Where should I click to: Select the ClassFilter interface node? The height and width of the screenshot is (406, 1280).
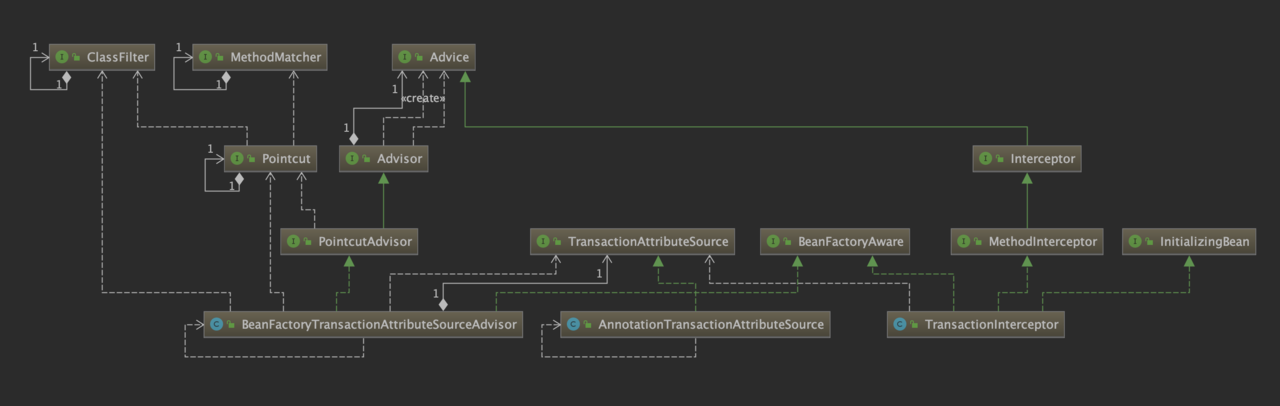103,57
